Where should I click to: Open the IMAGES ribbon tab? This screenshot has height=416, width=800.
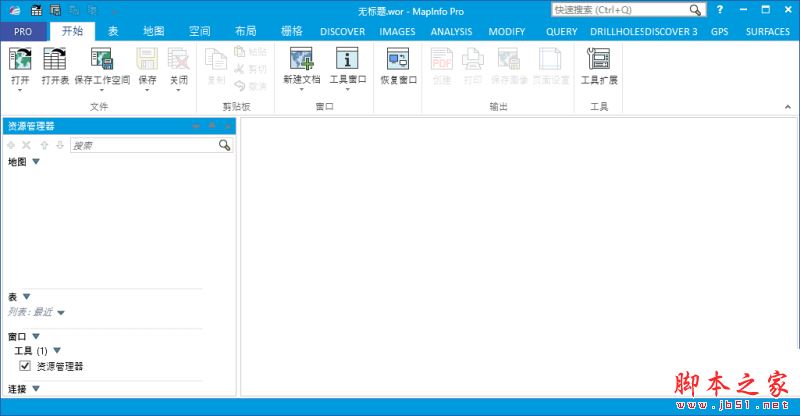(397, 32)
